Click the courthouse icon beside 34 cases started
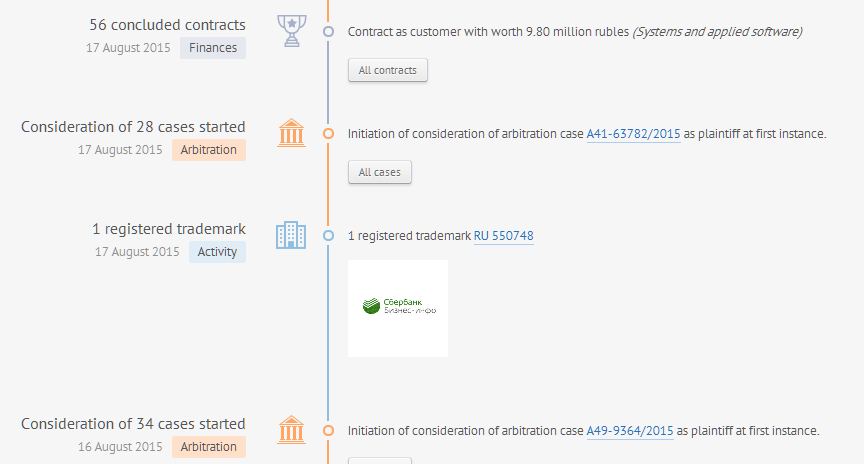This screenshot has height=464, width=864. [291, 430]
